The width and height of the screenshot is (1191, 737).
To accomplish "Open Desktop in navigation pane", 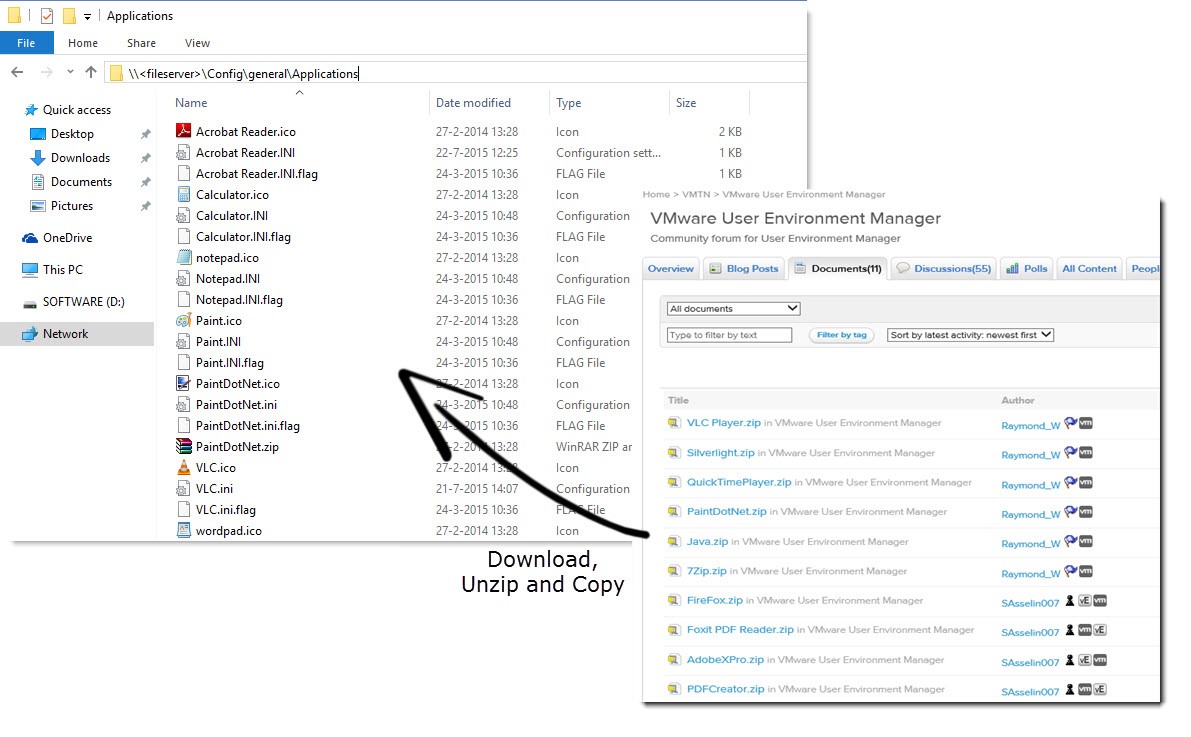I will [72, 134].
